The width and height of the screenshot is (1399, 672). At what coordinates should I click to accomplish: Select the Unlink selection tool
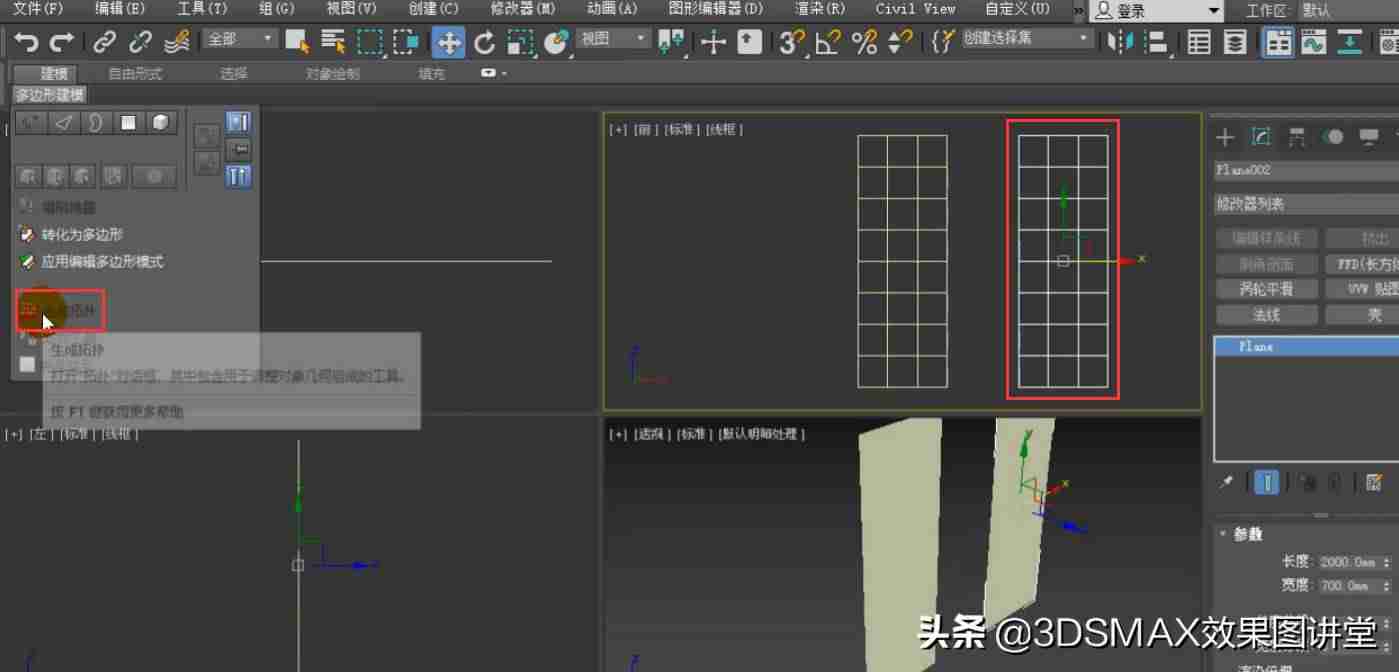click(x=140, y=42)
